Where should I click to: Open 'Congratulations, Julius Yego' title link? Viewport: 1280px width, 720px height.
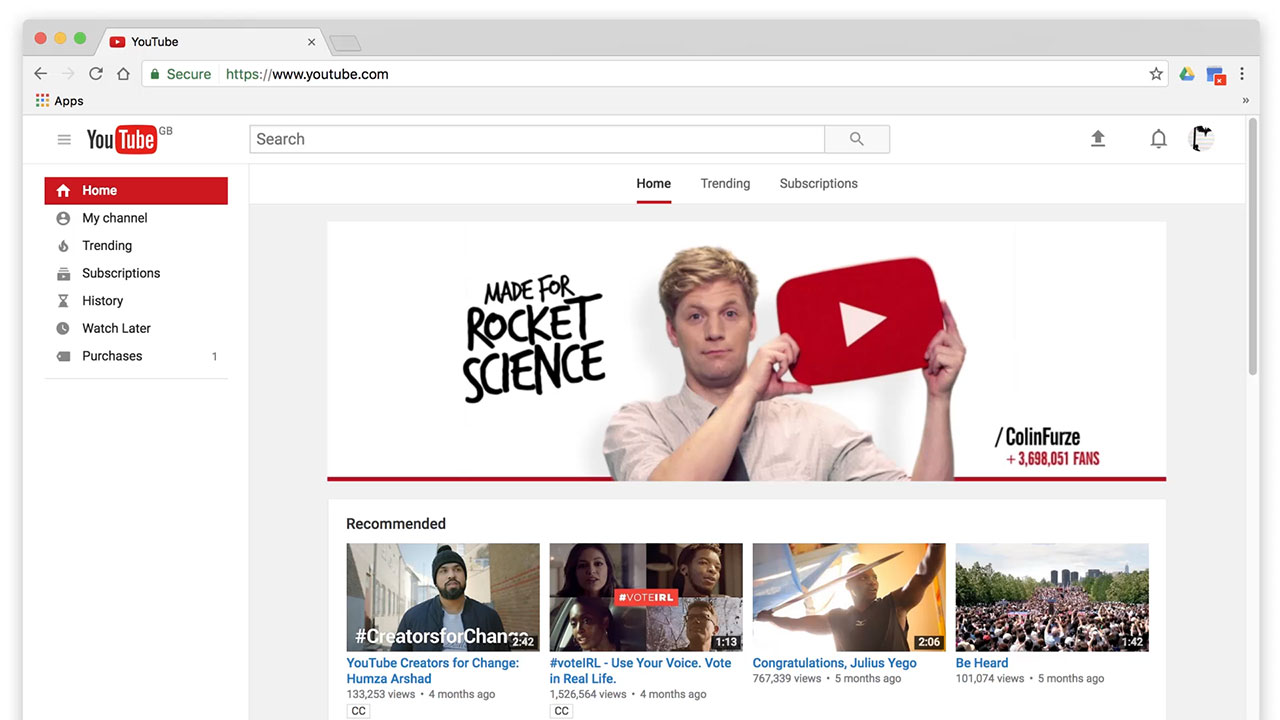point(835,663)
